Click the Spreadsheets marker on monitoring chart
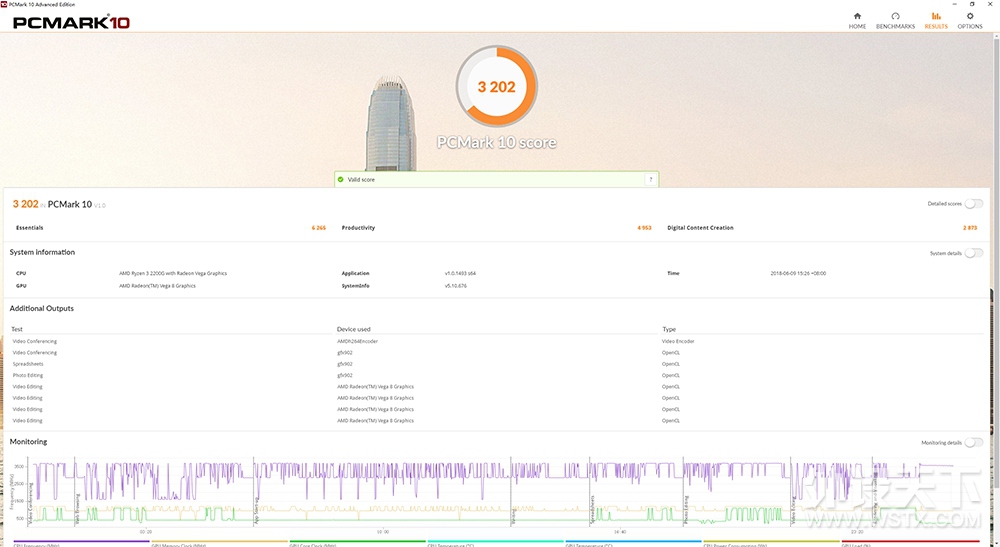This screenshot has height=547, width=1000. [x=592, y=509]
